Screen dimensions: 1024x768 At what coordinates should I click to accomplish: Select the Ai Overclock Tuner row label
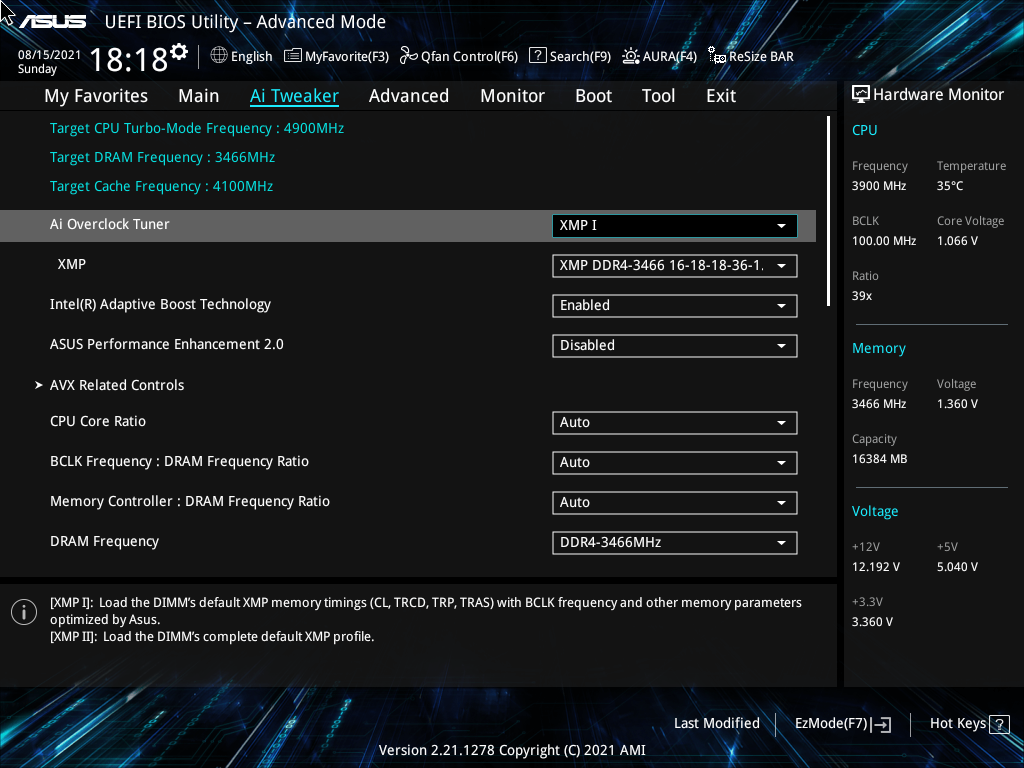point(110,225)
